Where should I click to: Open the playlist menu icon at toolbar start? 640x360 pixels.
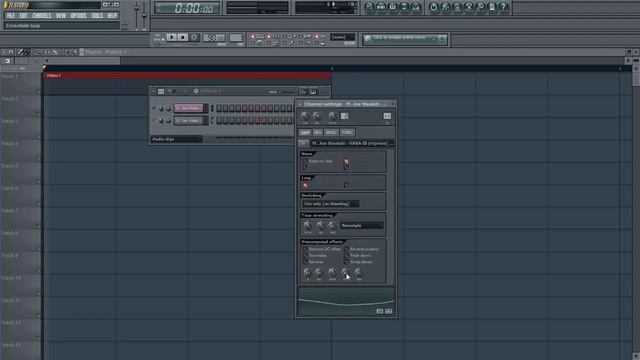click(x=4, y=52)
